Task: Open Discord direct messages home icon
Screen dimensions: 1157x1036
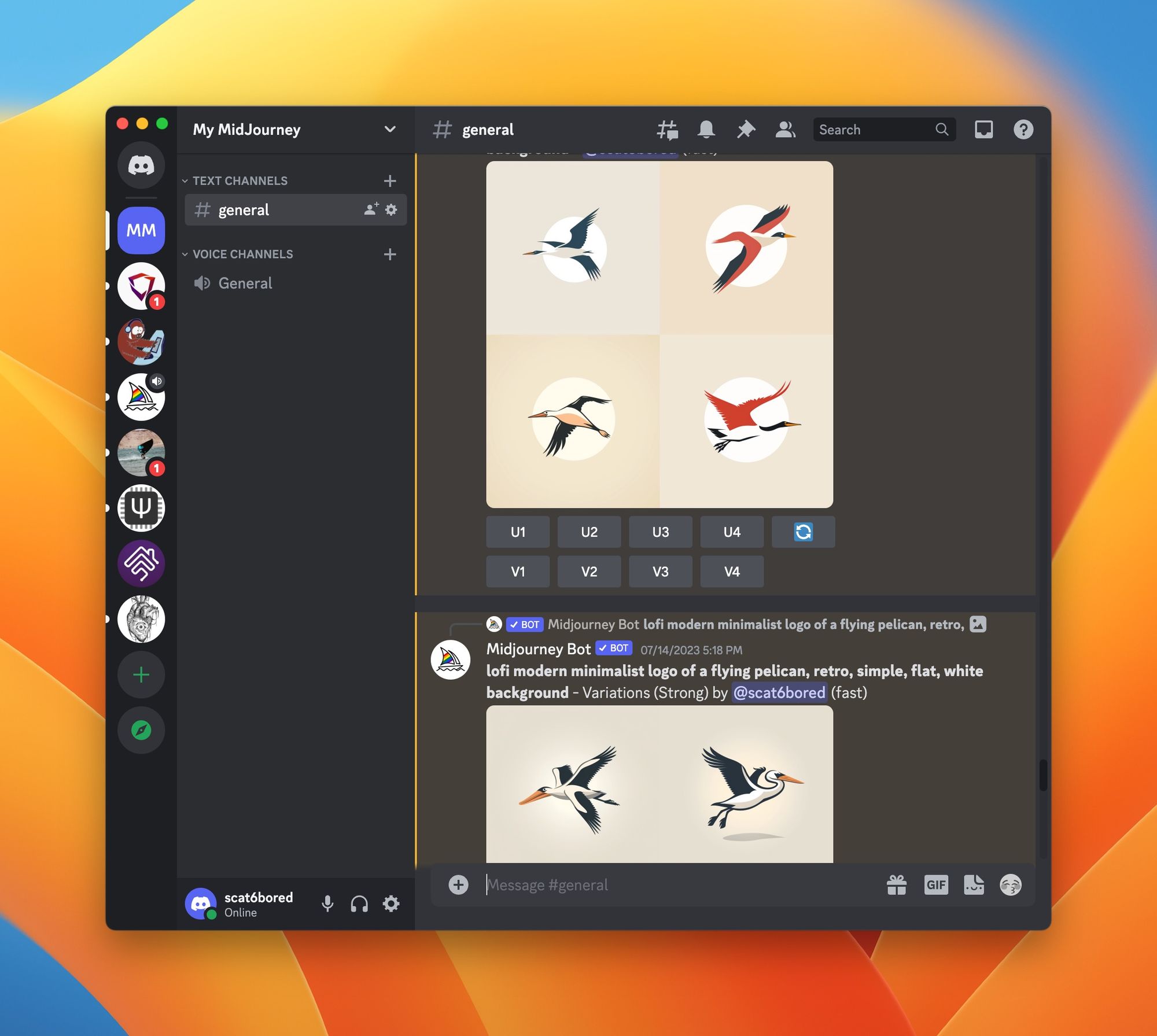Action: (x=141, y=165)
